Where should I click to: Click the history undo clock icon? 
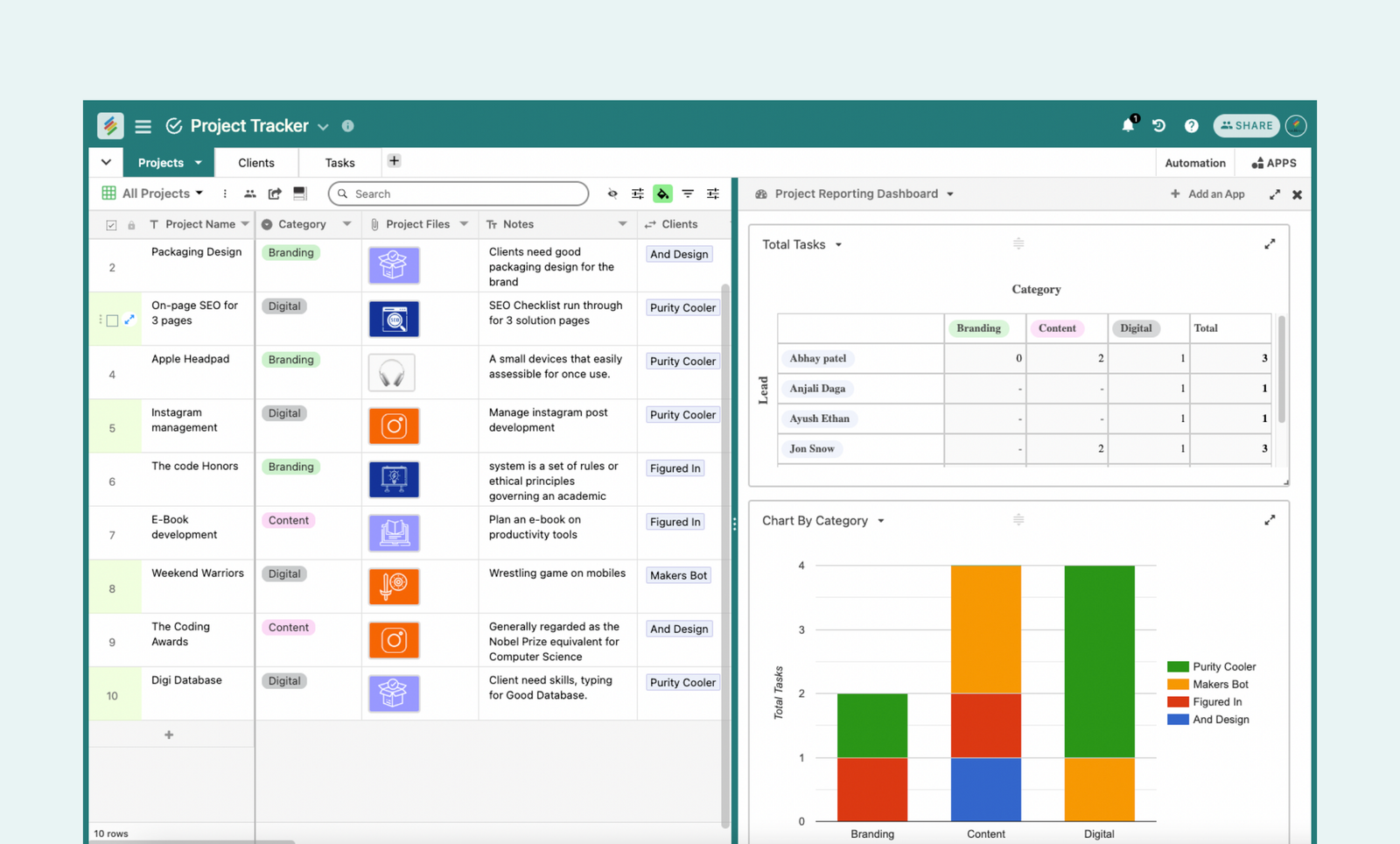[x=1158, y=125]
